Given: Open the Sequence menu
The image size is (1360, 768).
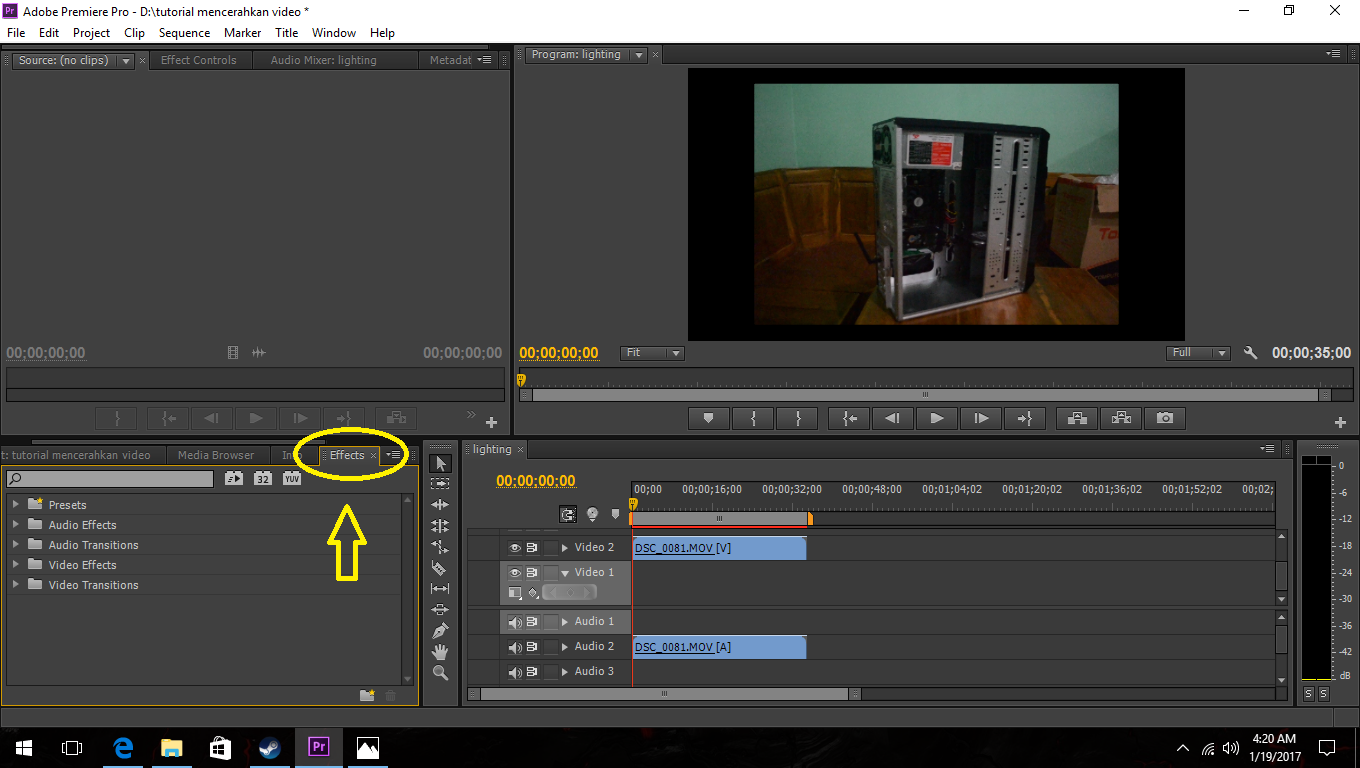Looking at the screenshot, I should 185,33.
